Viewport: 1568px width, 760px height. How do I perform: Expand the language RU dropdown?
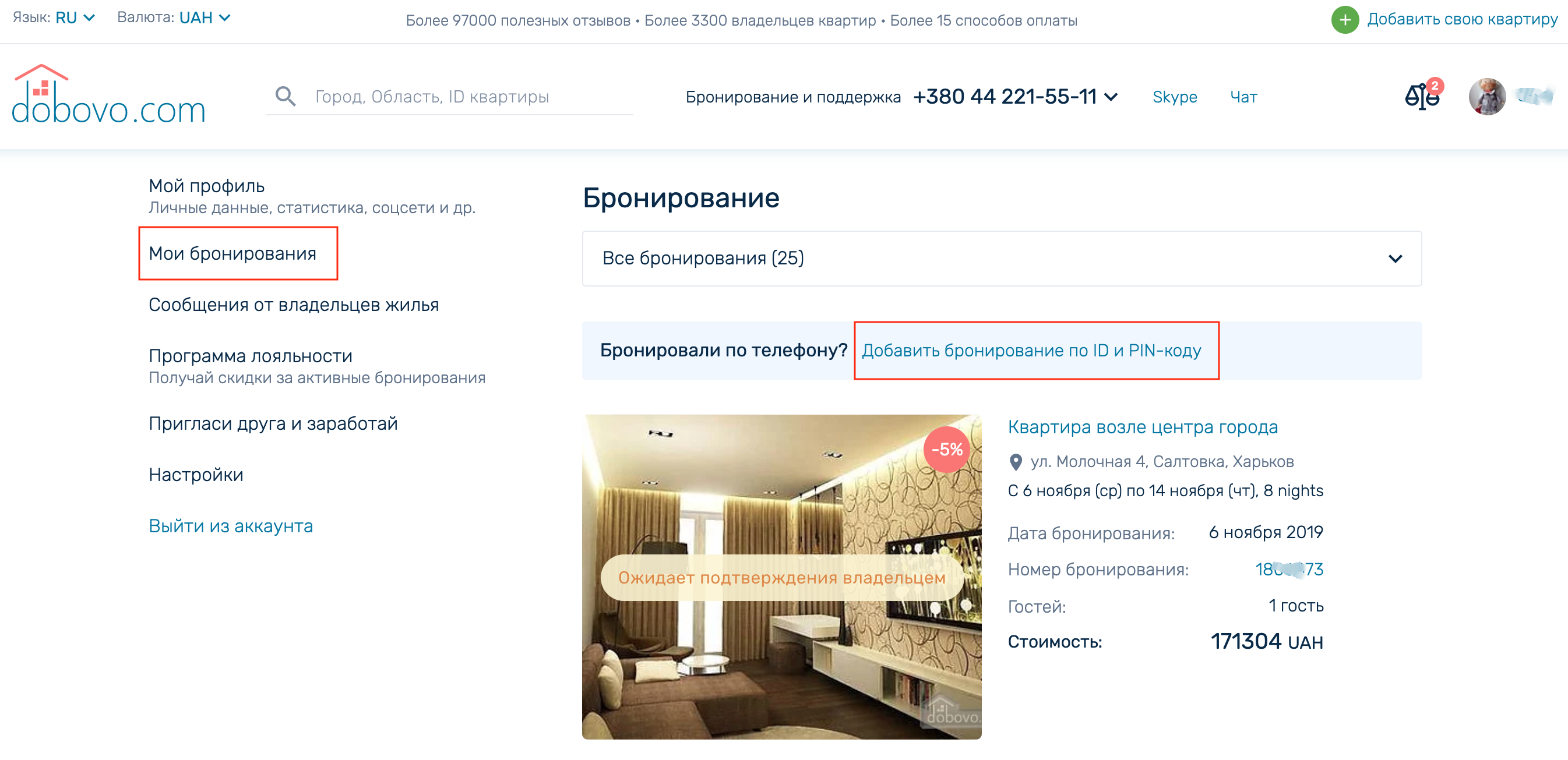pos(75,17)
